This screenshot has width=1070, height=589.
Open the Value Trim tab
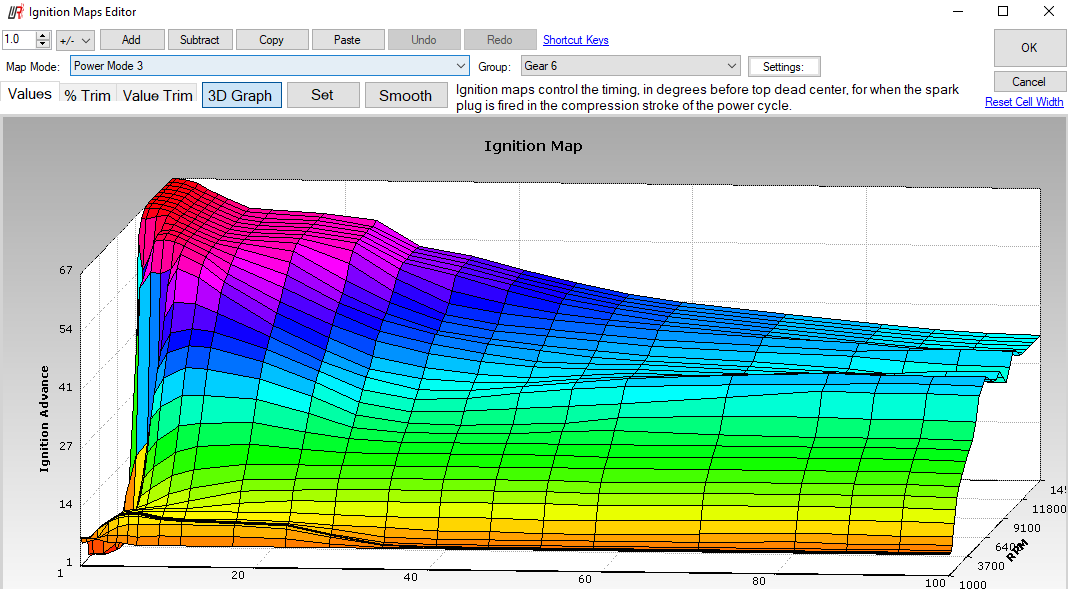click(157, 96)
